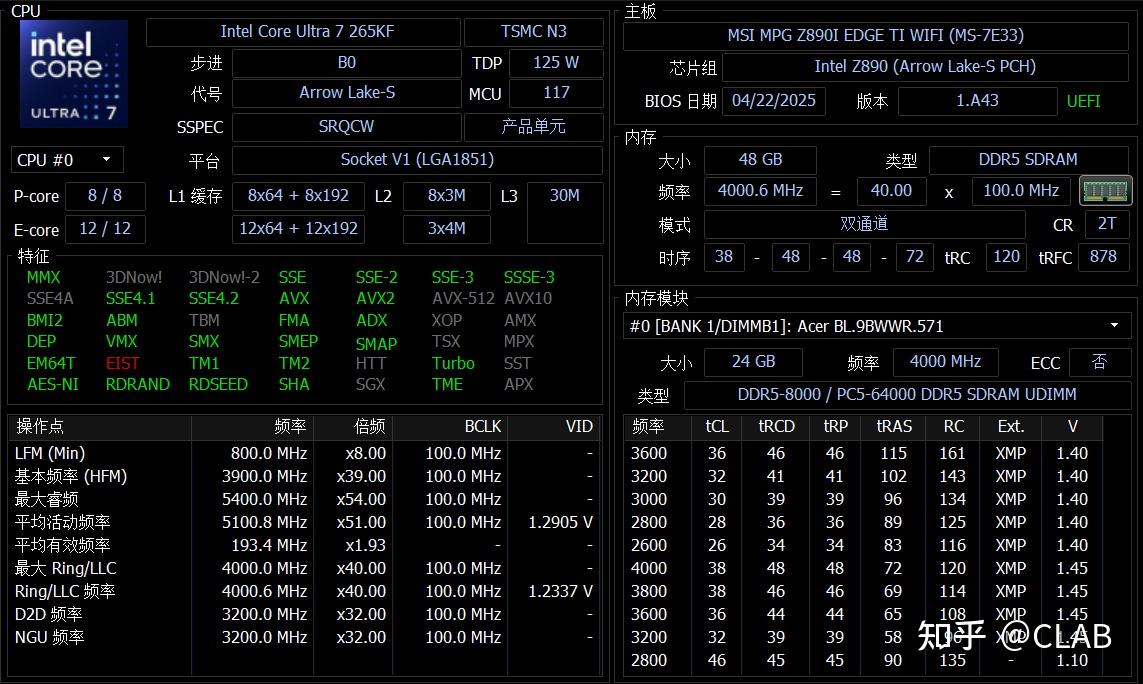1143x684 pixels.
Task: Click the AVX-512 feature label
Action: 463,298
